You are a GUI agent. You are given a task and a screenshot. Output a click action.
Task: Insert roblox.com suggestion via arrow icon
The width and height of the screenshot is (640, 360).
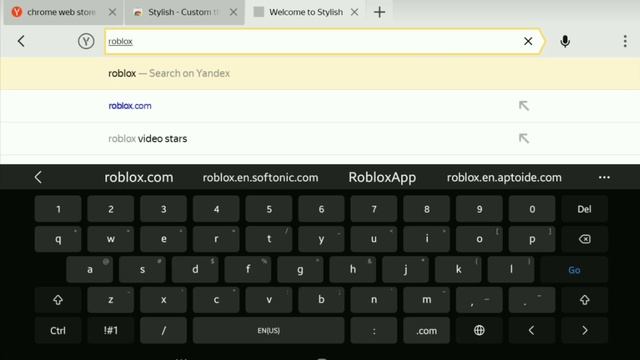point(524,106)
